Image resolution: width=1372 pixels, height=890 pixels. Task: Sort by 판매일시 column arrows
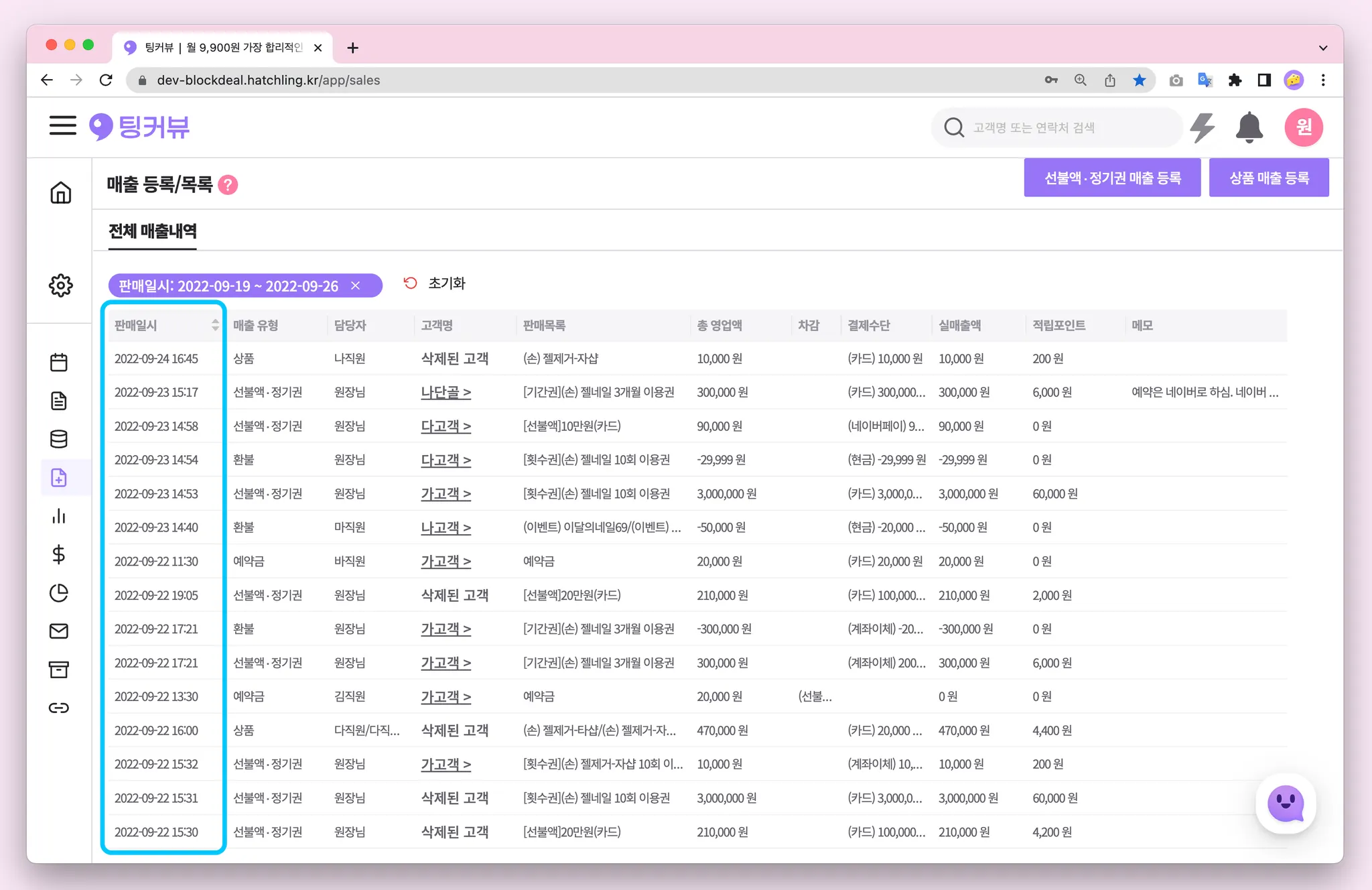215,325
